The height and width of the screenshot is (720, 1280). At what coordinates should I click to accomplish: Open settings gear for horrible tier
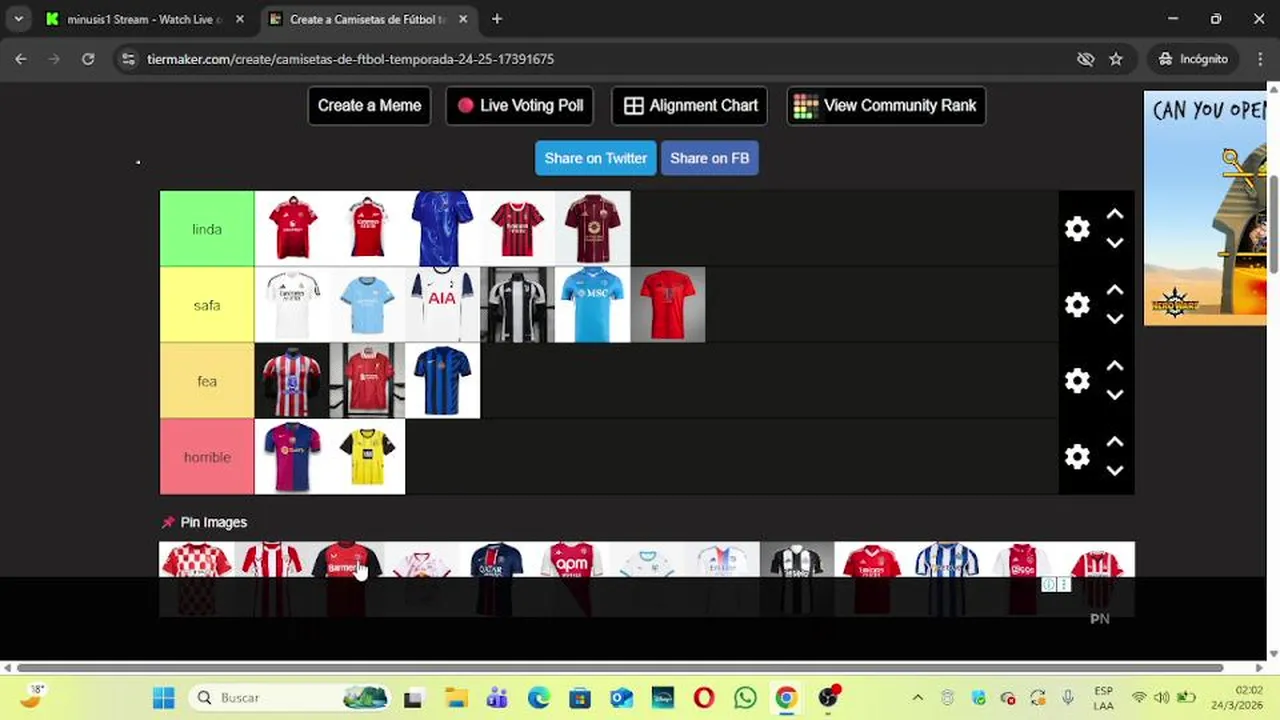1077,457
